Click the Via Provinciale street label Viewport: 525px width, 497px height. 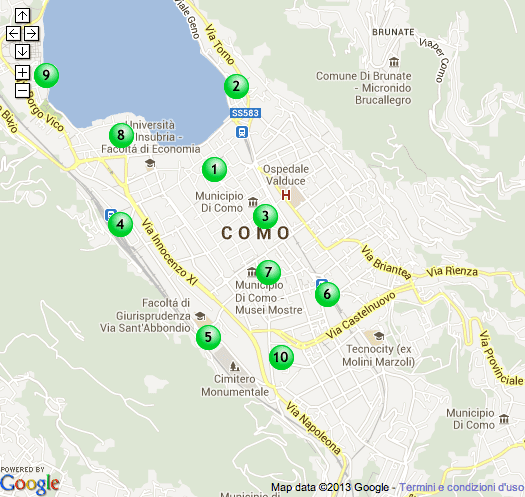tap(501, 357)
